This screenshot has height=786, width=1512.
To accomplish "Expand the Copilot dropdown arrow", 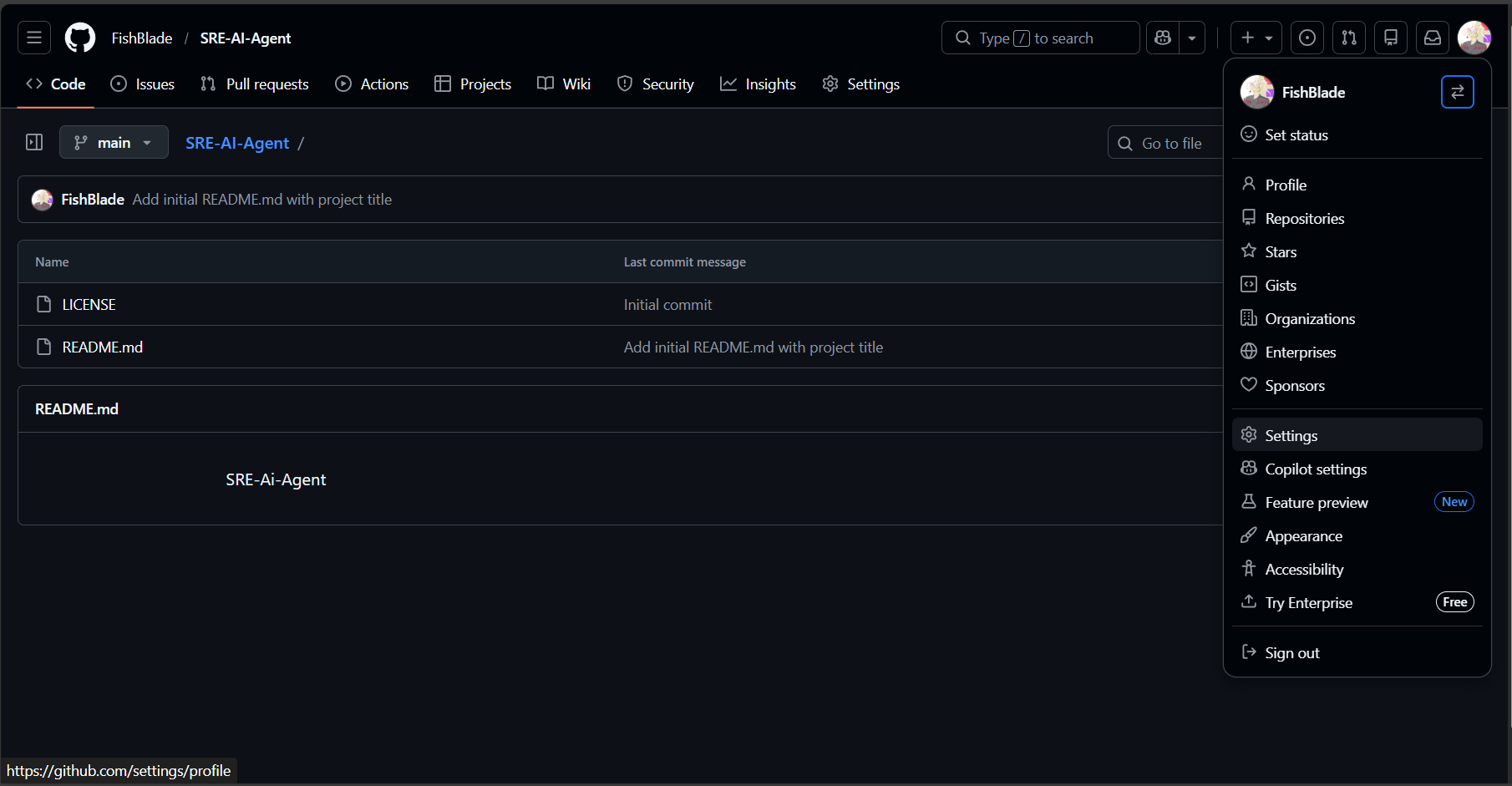I will [x=1192, y=38].
